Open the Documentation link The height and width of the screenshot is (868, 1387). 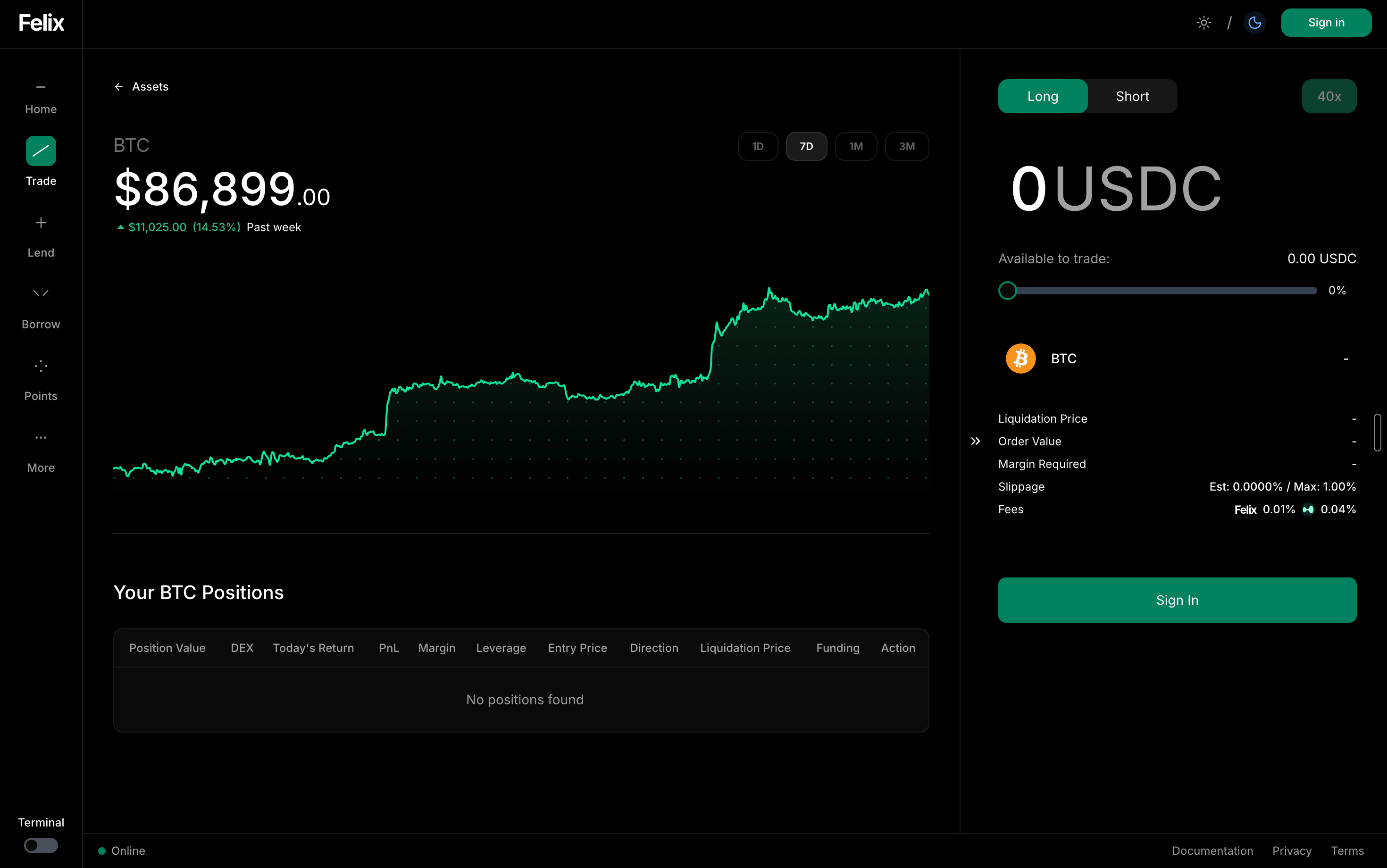click(1212, 851)
